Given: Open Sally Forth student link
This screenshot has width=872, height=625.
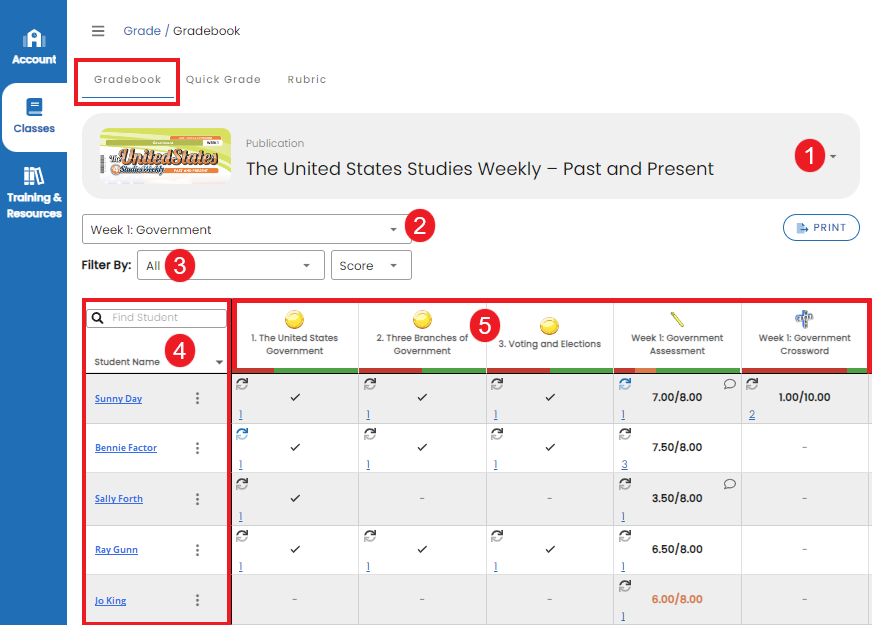Looking at the screenshot, I should [118, 499].
